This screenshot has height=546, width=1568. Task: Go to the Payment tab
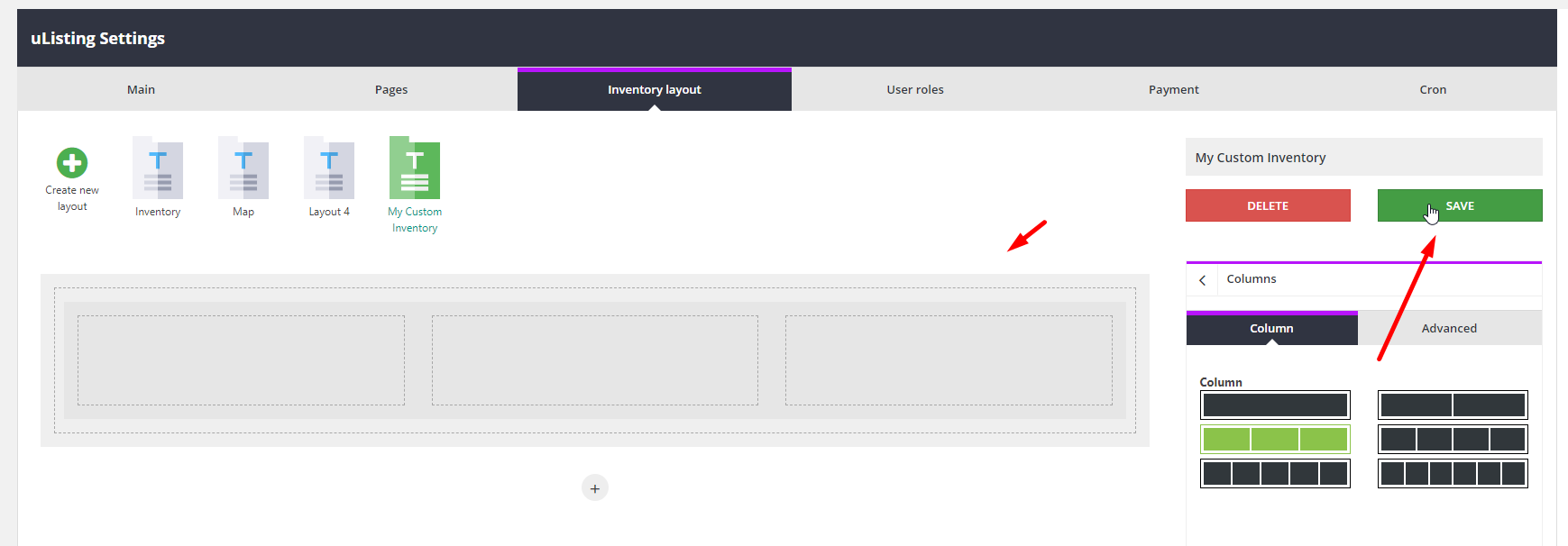click(x=1173, y=90)
